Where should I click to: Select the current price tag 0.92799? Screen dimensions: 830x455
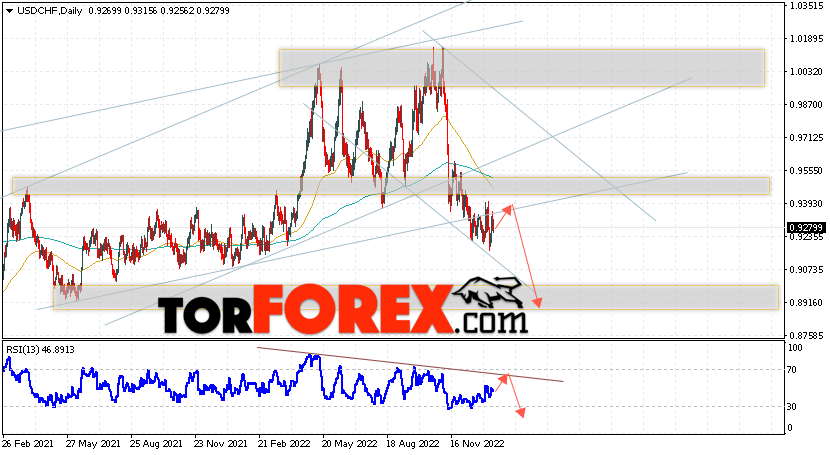pyautogui.click(x=806, y=228)
